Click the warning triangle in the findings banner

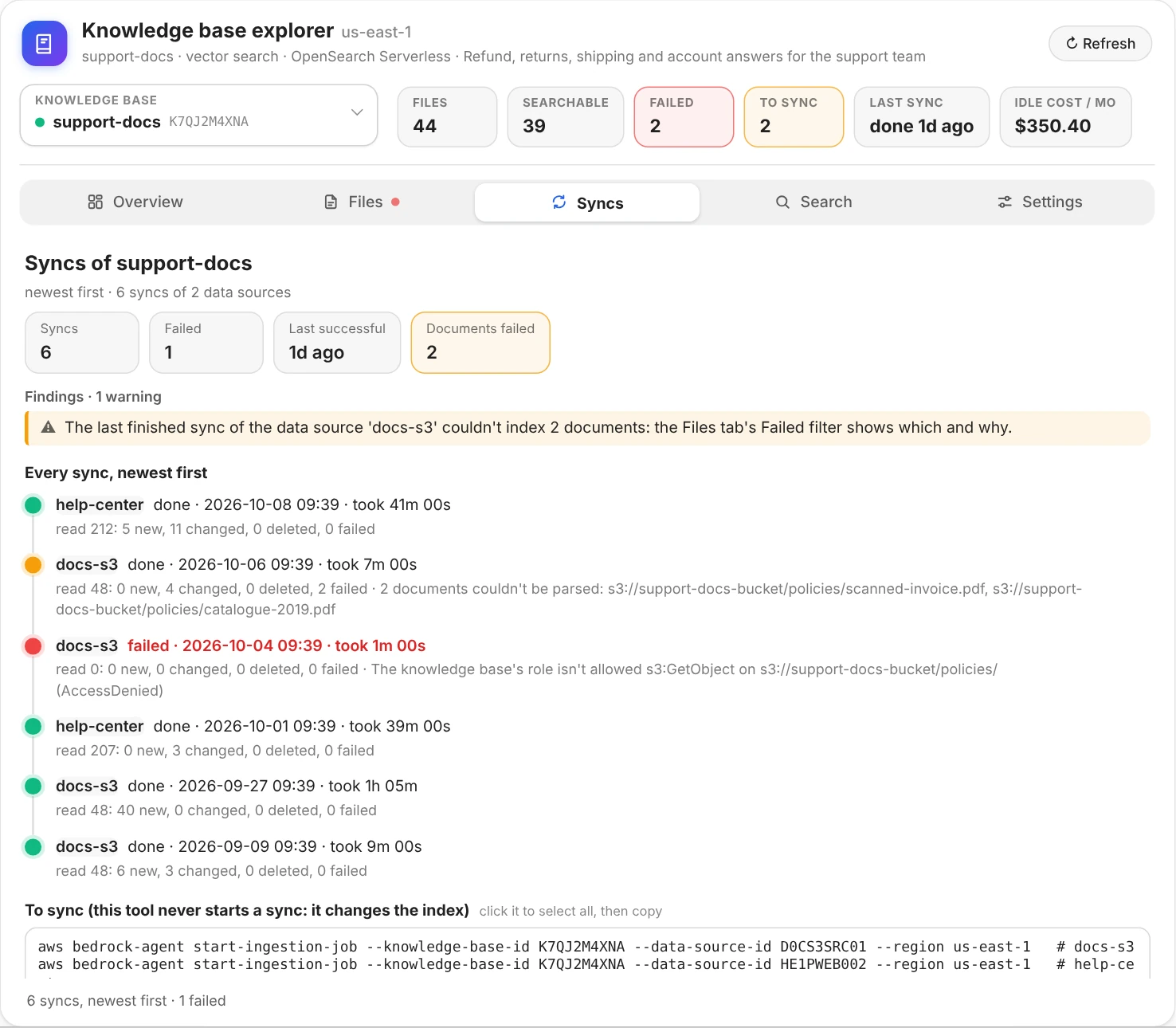click(48, 428)
